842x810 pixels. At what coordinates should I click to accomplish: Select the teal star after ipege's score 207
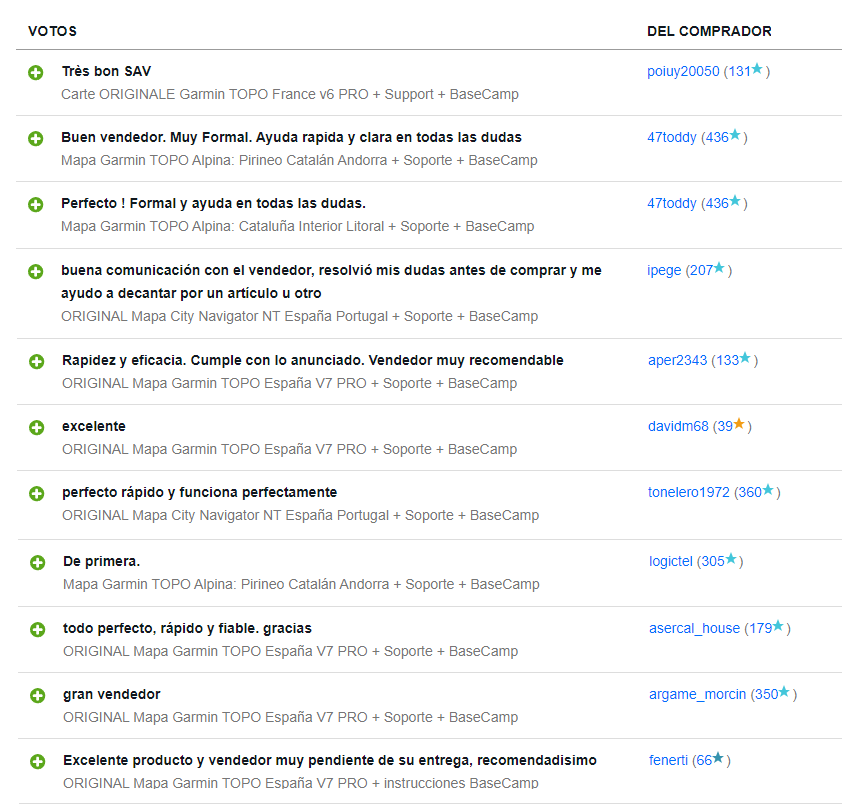[x=719, y=267]
